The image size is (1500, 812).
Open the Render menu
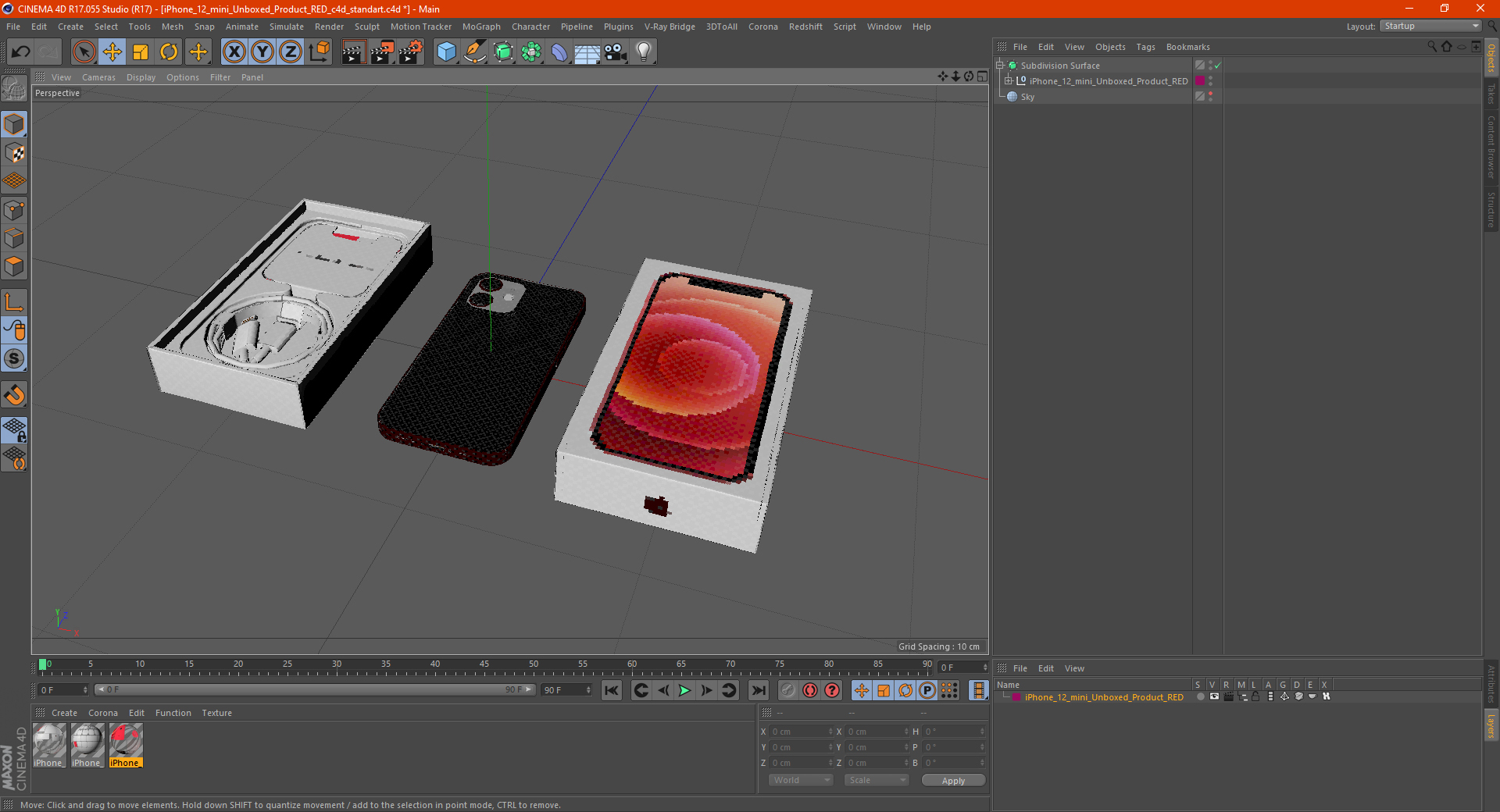click(329, 27)
